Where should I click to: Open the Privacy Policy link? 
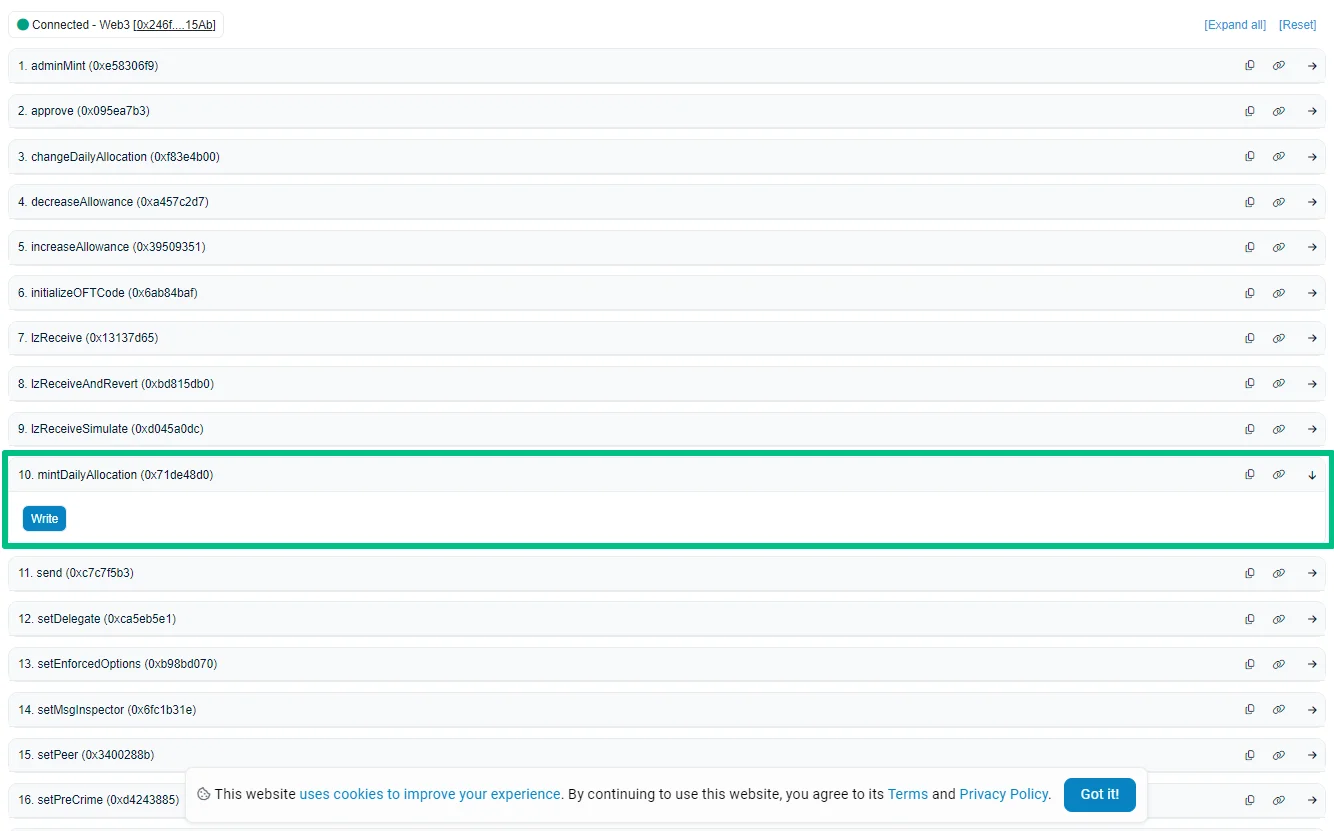1004,794
